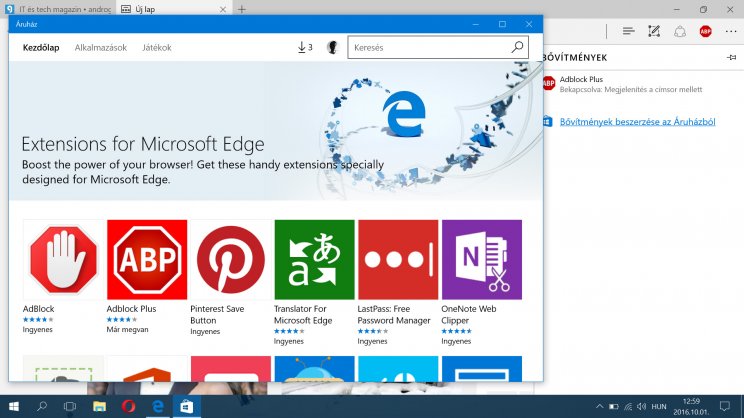The image size is (744, 418).
Task: Click Ingyenes under OneNote Web Clipper
Action: [x=456, y=341]
